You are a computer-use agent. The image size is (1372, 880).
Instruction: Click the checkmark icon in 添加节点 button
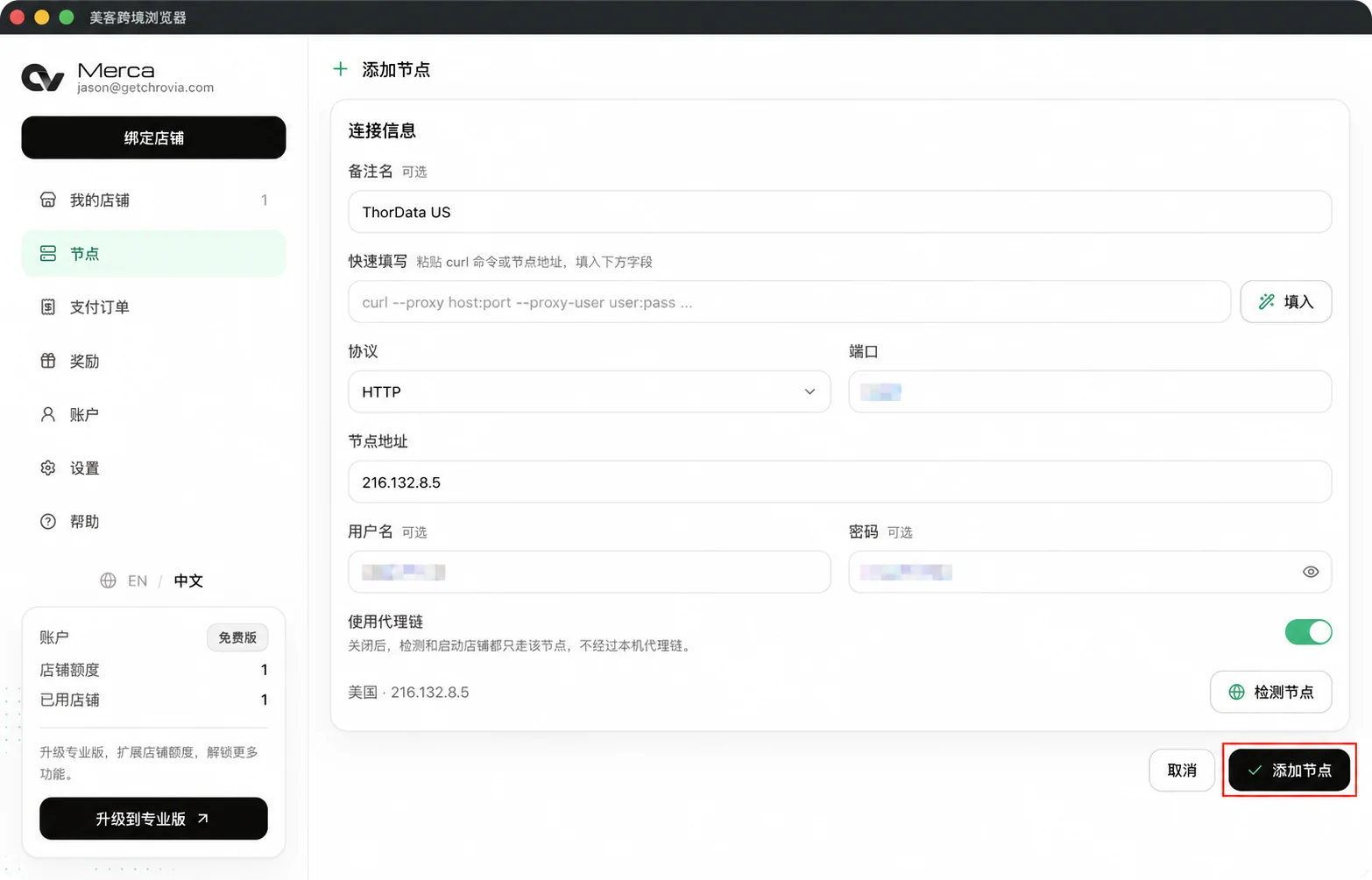tap(1255, 771)
